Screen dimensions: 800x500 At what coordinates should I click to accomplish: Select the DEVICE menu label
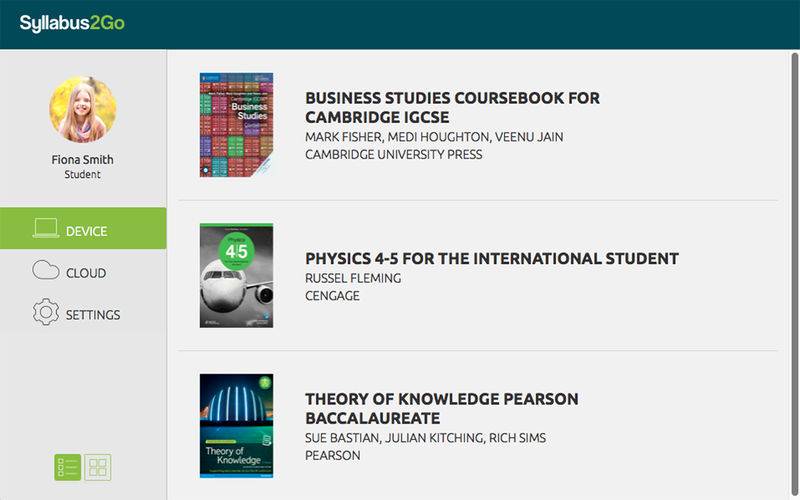pos(87,231)
